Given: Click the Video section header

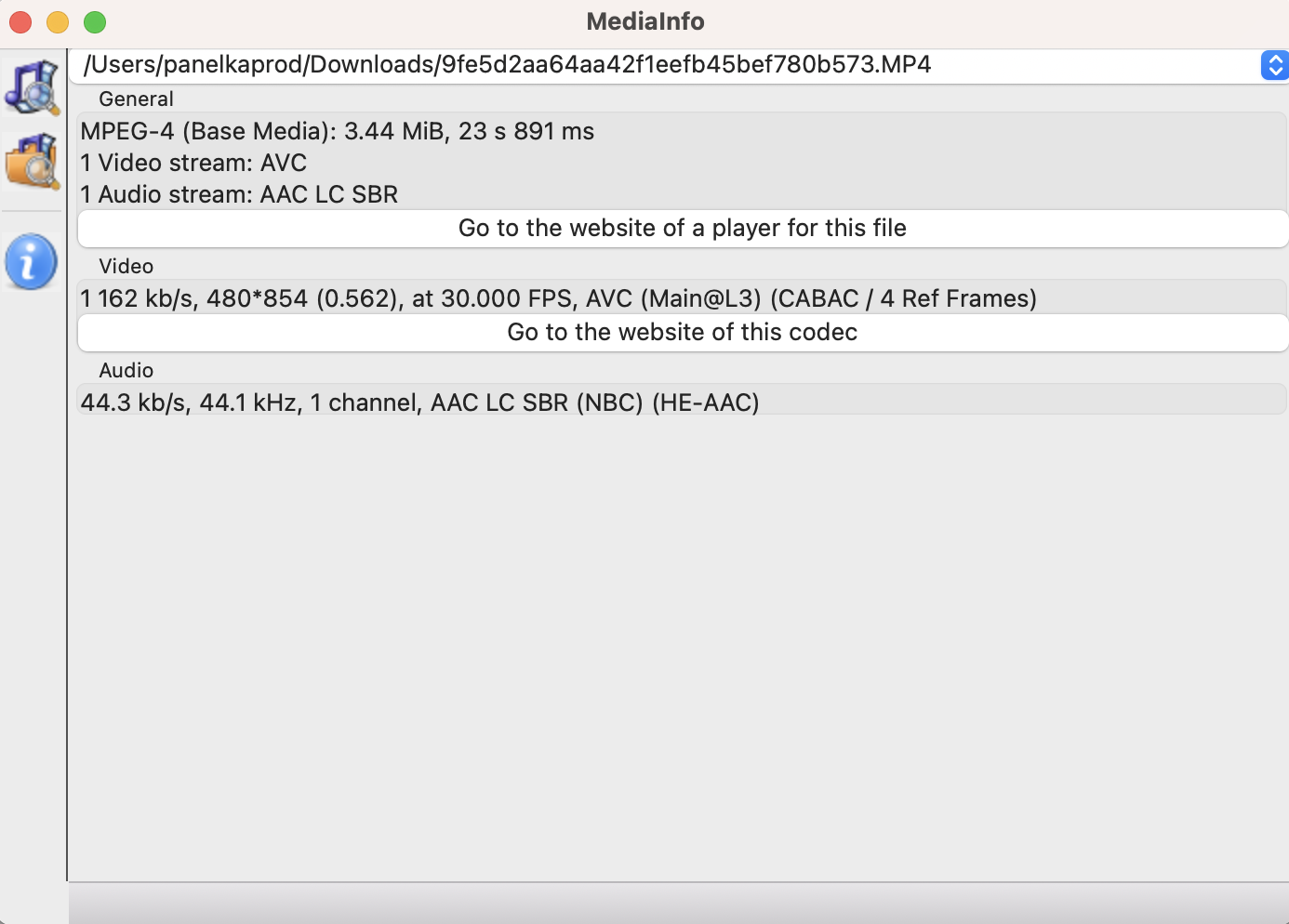Looking at the screenshot, I should pyautogui.click(x=126, y=266).
